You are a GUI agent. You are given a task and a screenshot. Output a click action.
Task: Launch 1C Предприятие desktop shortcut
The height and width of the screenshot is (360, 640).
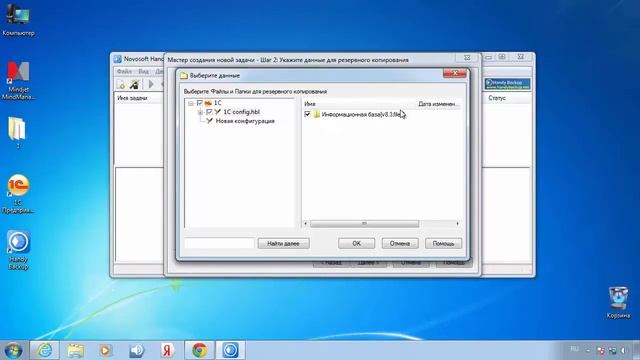pyautogui.click(x=18, y=194)
